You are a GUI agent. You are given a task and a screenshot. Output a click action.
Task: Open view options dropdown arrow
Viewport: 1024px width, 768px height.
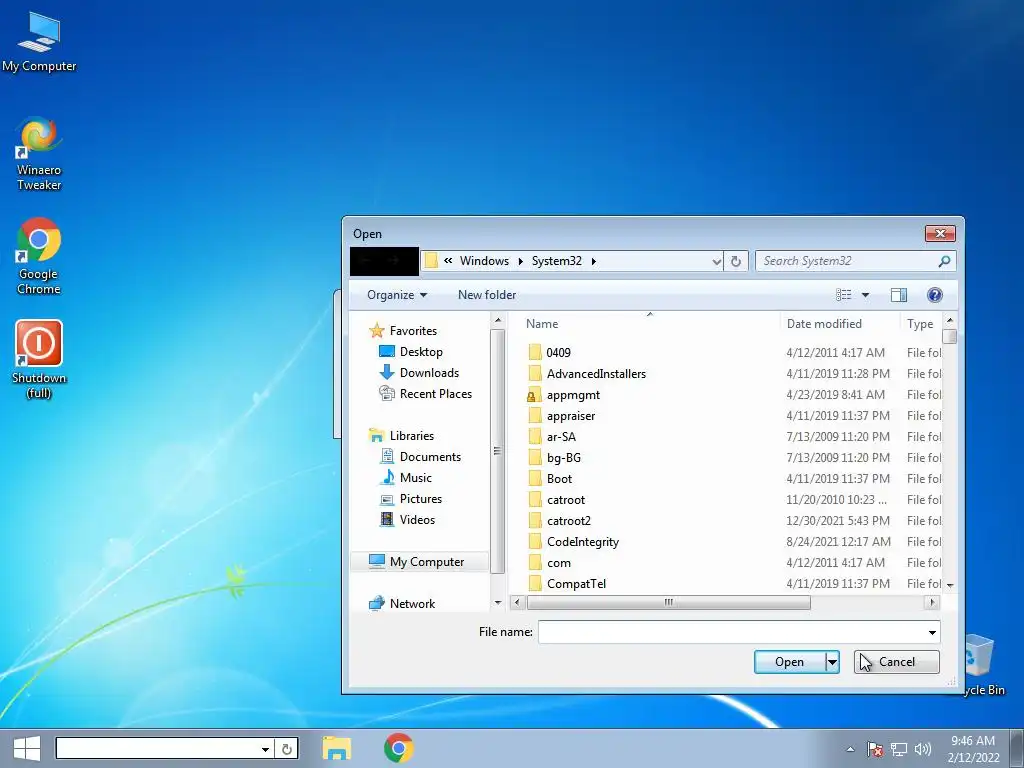coord(865,295)
